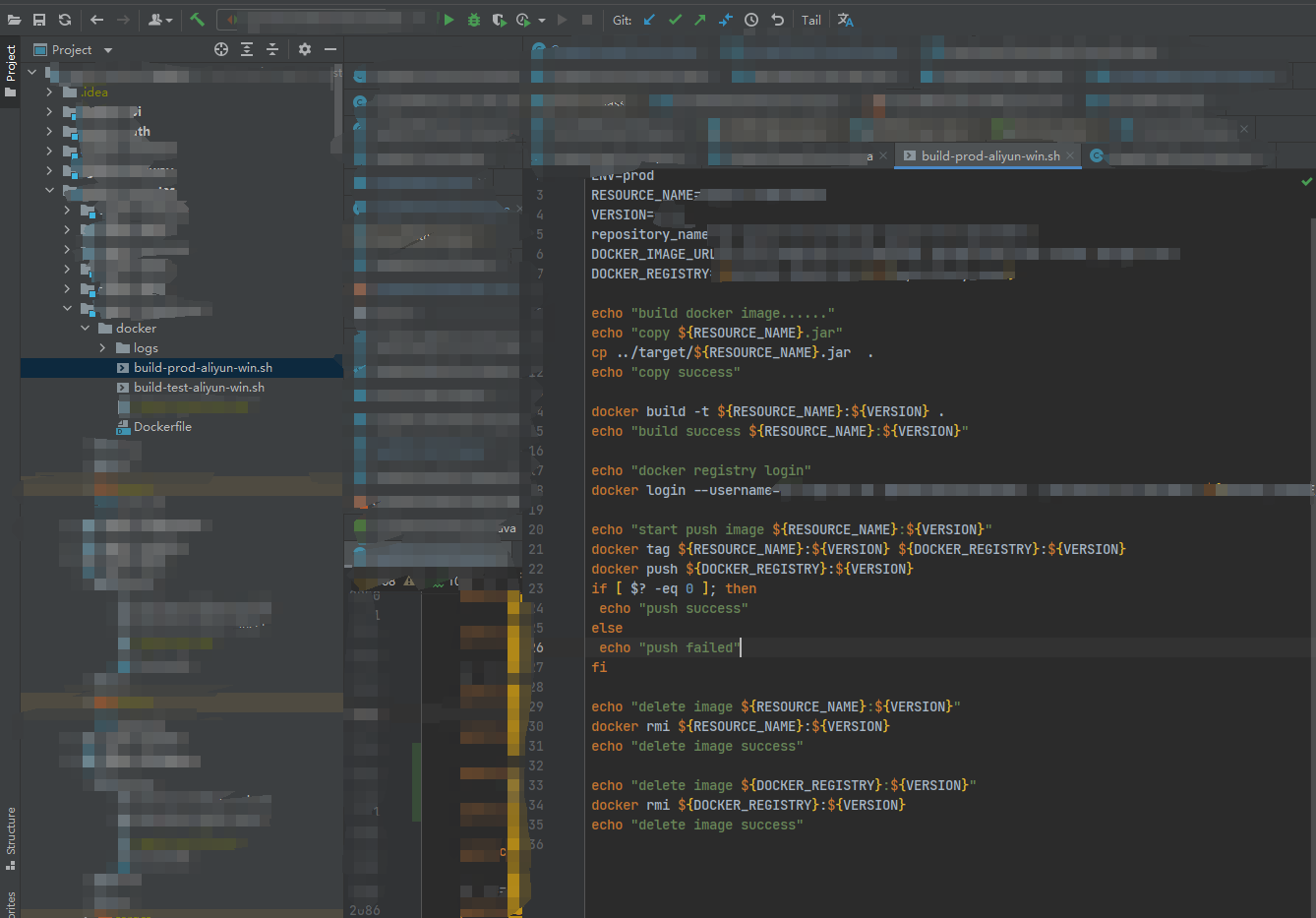Click line number 33 in gutter
This screenshot has height=918, width=1316.
(x=536, y=785)
